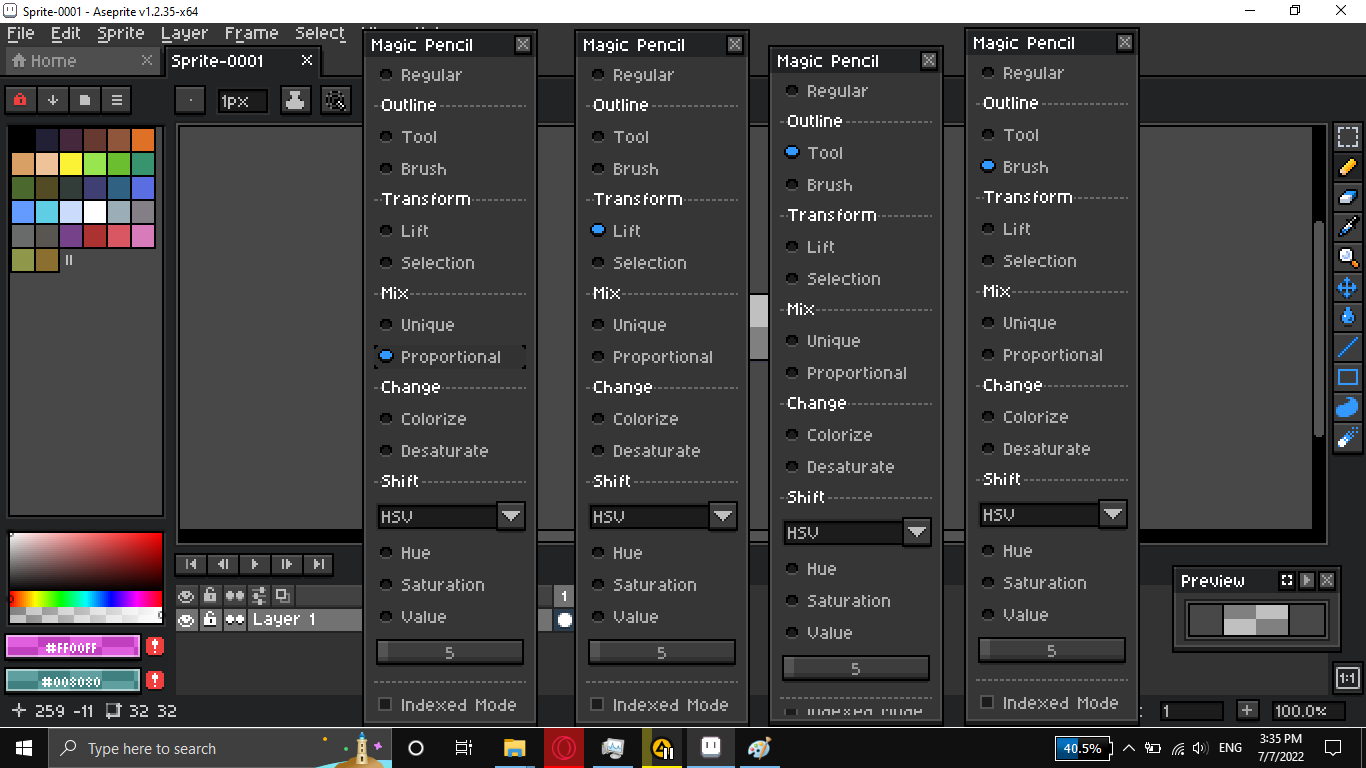Image resolution: width=1366 pixels, height=768 pixels.
Task: Open the palette options hamburger menu
Action: [116, 100]
